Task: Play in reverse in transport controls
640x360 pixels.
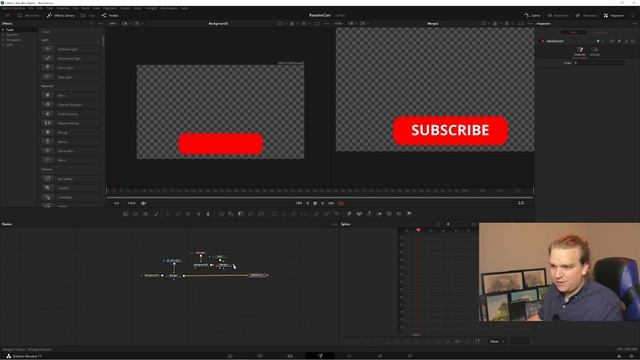Action: 307,203
